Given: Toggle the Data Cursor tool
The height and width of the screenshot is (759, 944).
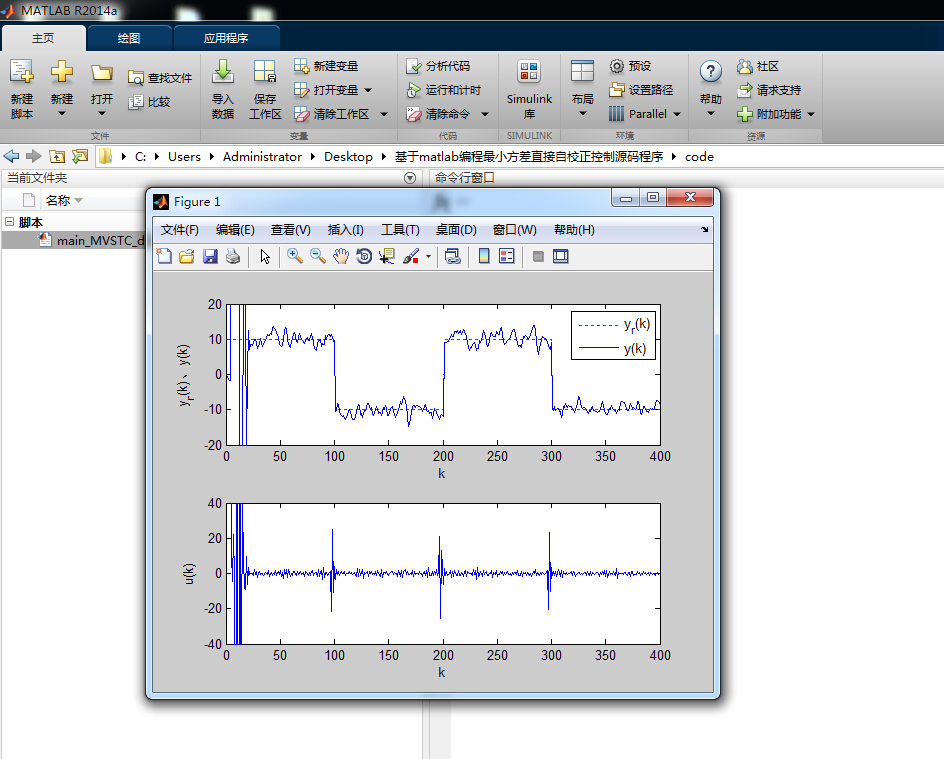Looking at the screenshot, I should point(387,256).
